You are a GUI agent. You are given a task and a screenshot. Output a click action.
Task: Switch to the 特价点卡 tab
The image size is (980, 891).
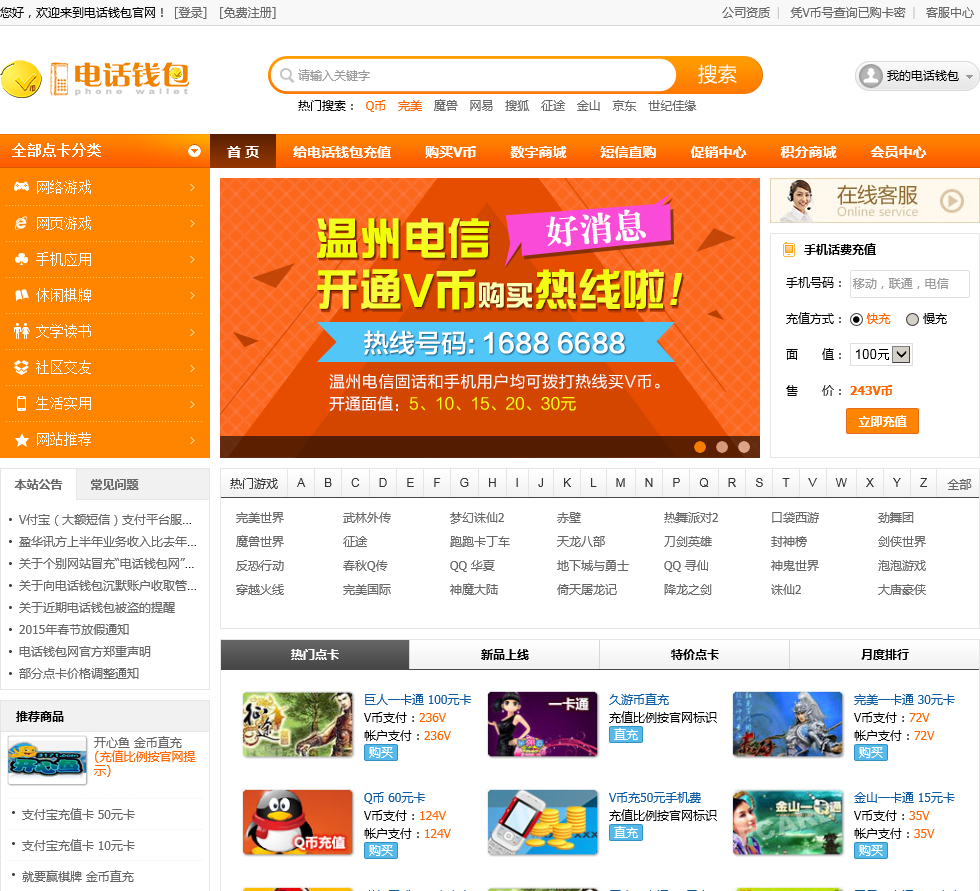(x=694, y=654)
